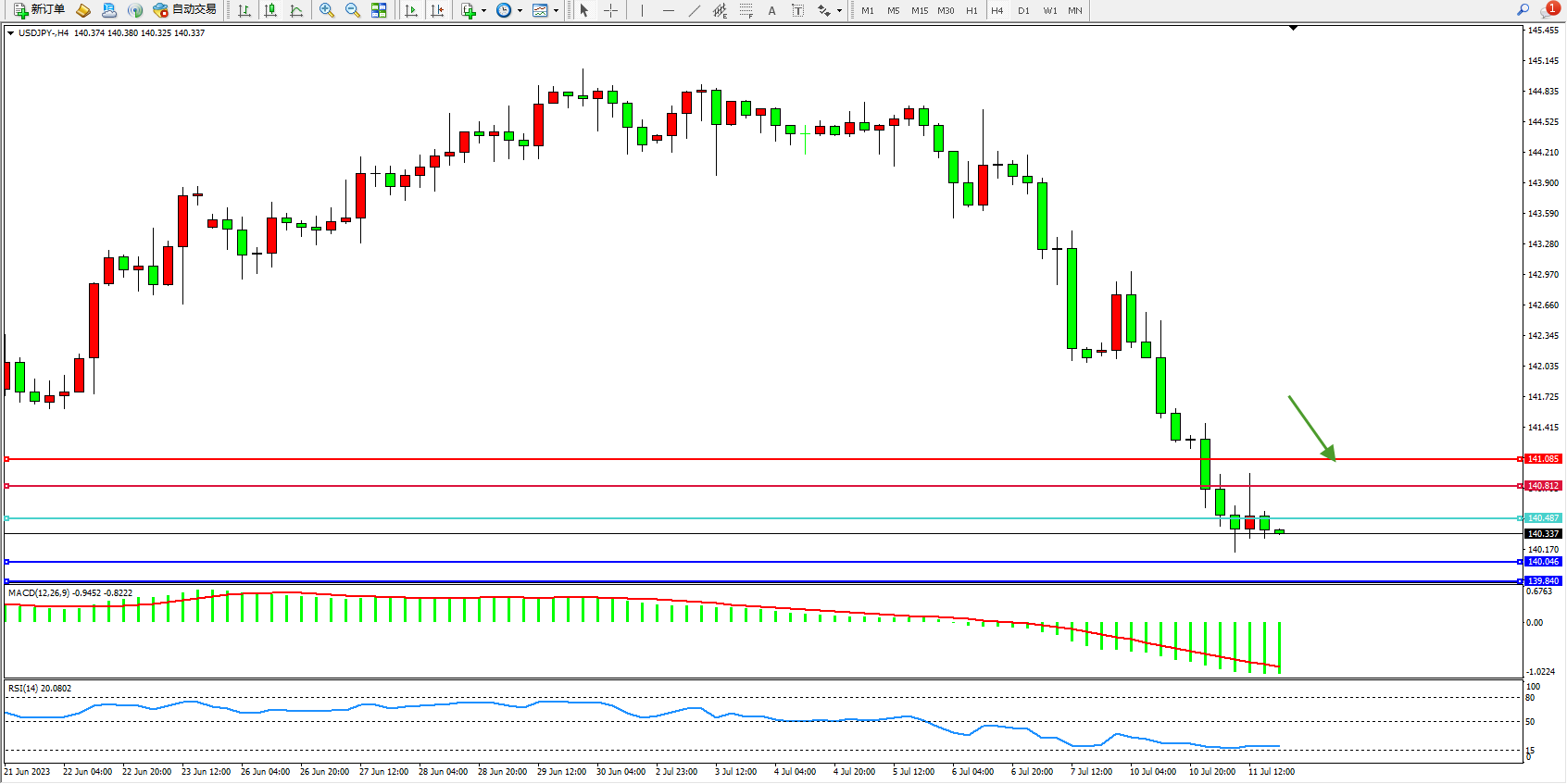
Task: Open the chart templates dropdown arrow
Action: click(x=556, y=11)
